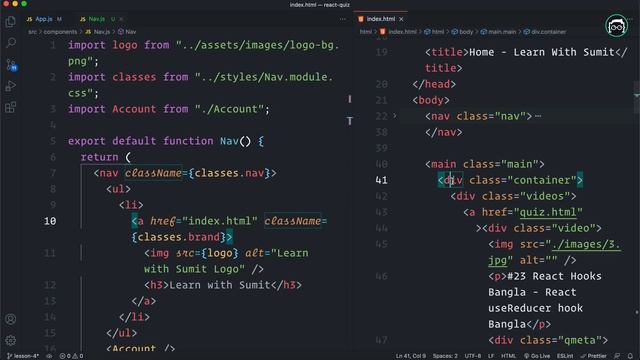The image size is (640, 360).
Task: Click the Prettier status item
Action: pyautogui.click(x=593, y=356)
